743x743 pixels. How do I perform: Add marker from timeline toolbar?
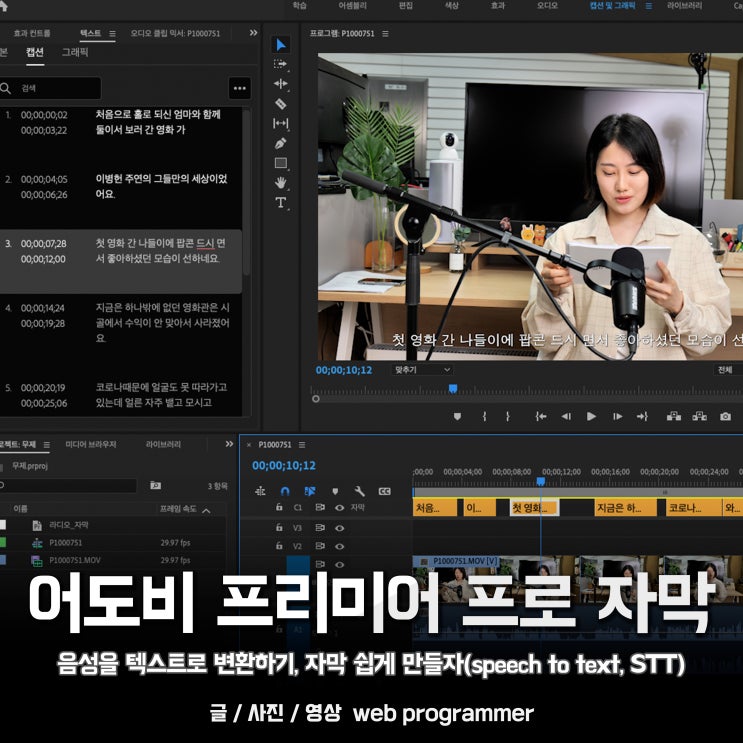[335, 492]
